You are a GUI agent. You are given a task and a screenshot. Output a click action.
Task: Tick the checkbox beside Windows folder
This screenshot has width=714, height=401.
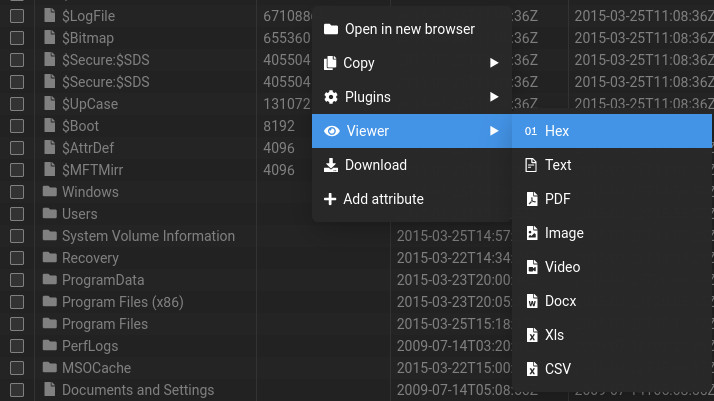coord(17,192)
